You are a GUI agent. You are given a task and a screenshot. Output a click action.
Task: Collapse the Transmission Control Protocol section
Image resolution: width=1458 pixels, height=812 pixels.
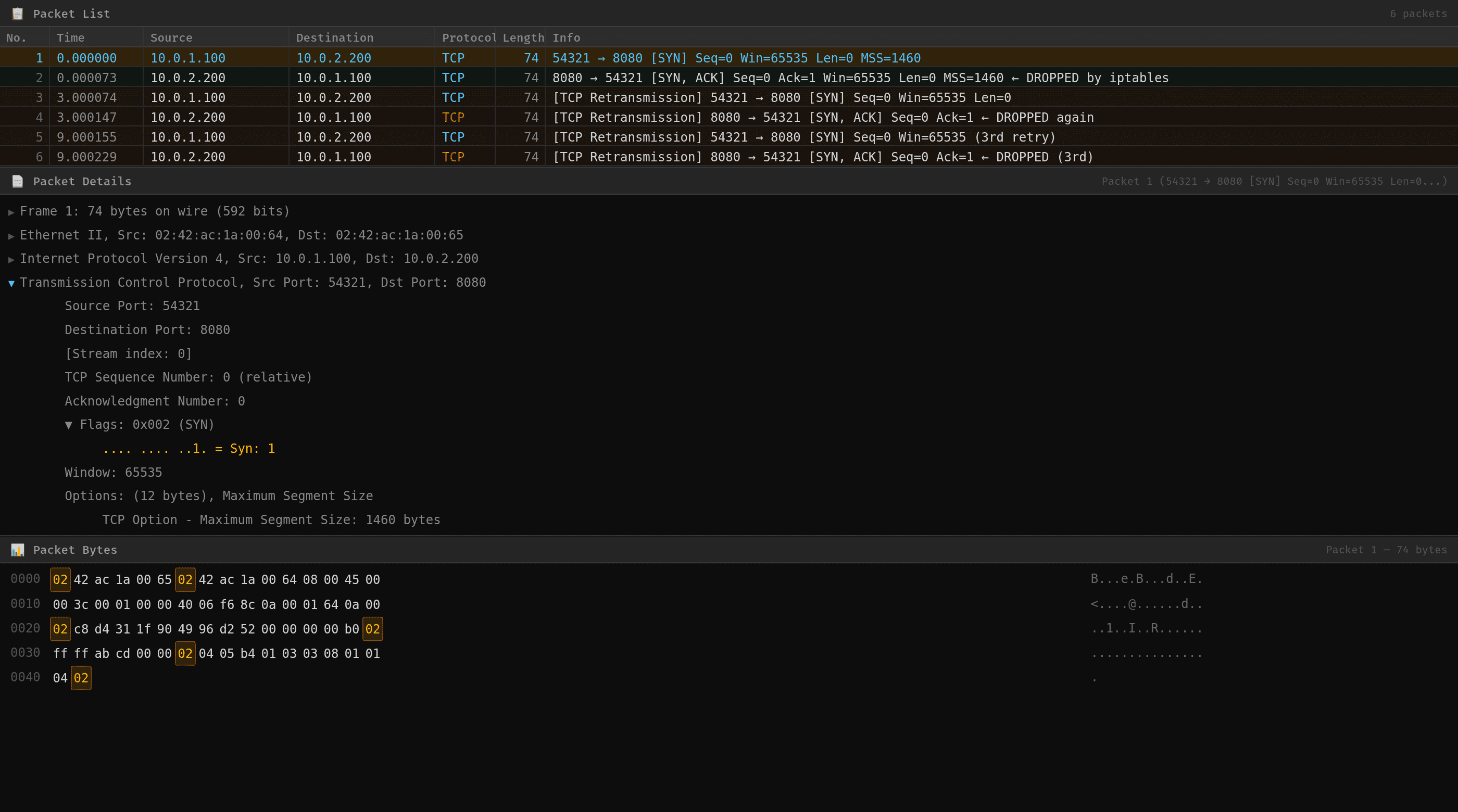coord(11,283)
